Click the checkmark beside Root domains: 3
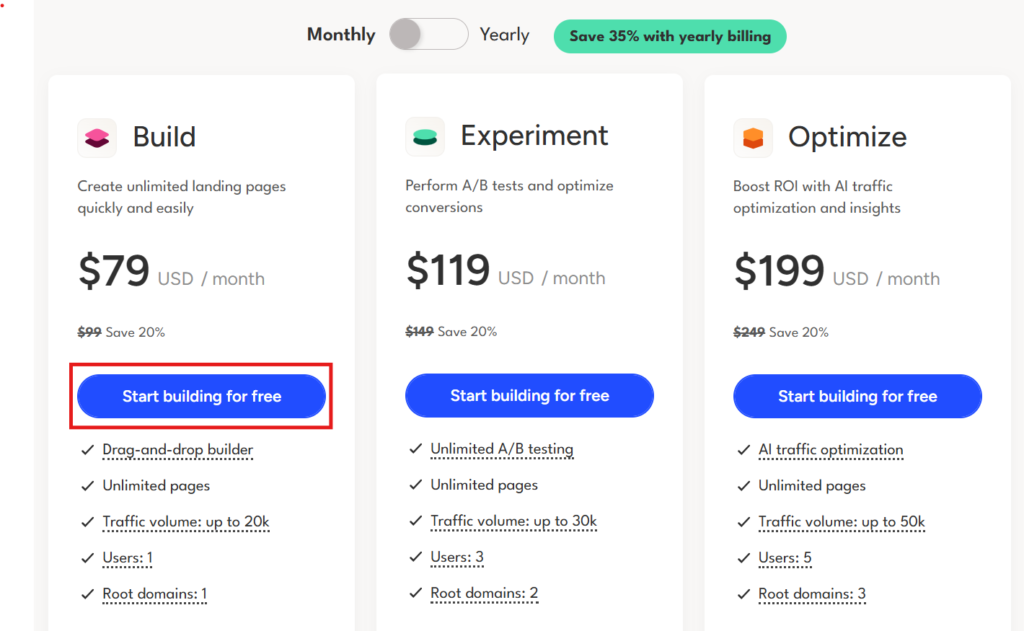Image resolution: width=1024 pixels, height=631 pixels. [743, 594]
